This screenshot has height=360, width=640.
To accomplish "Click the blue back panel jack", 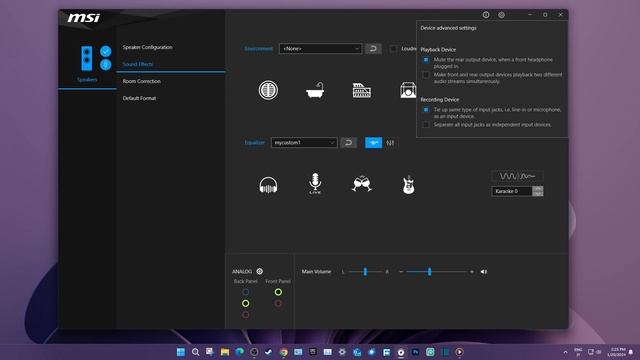I will click(x=245, y=292).
